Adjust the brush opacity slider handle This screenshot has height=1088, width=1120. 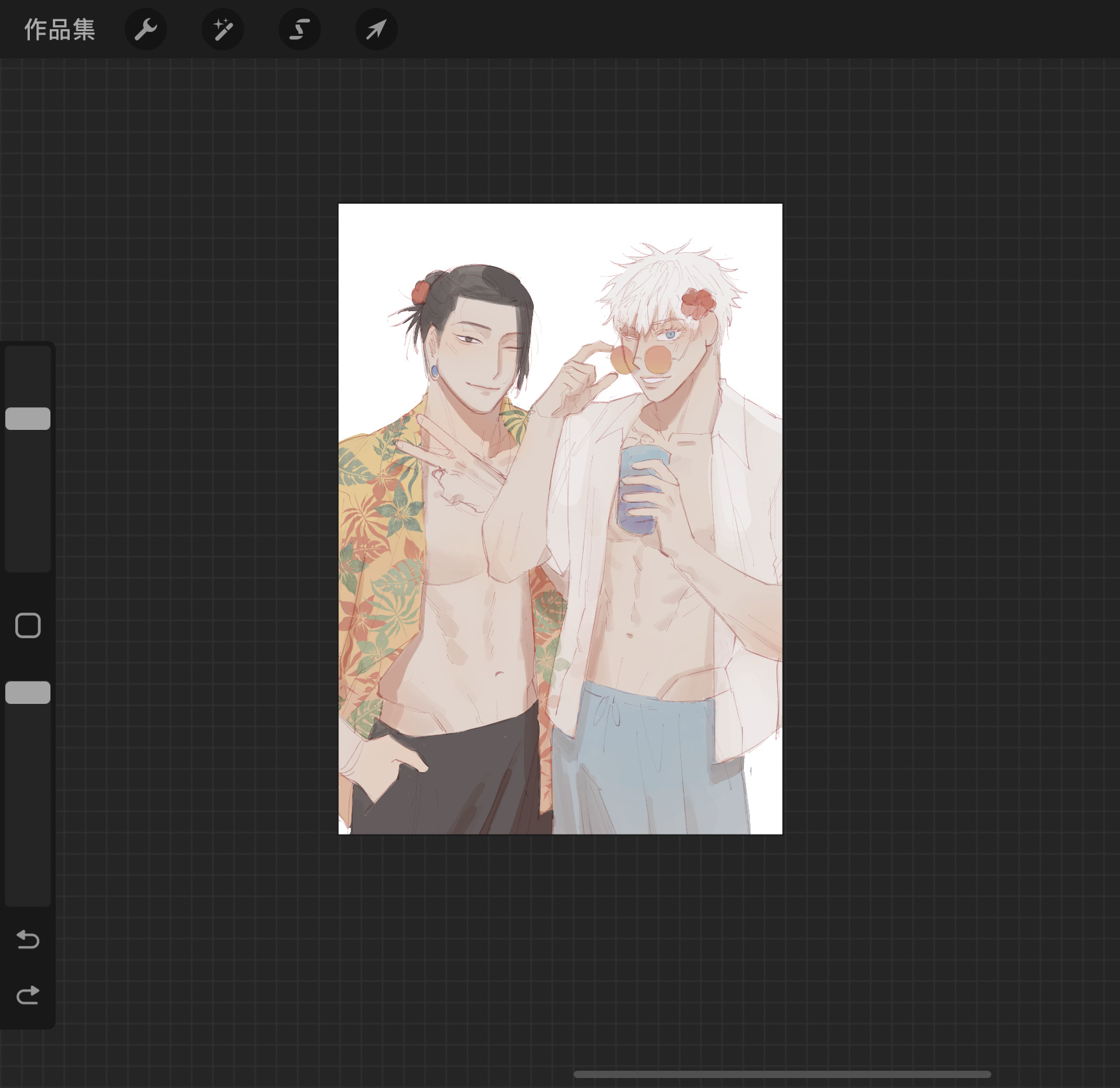(28, 693)
